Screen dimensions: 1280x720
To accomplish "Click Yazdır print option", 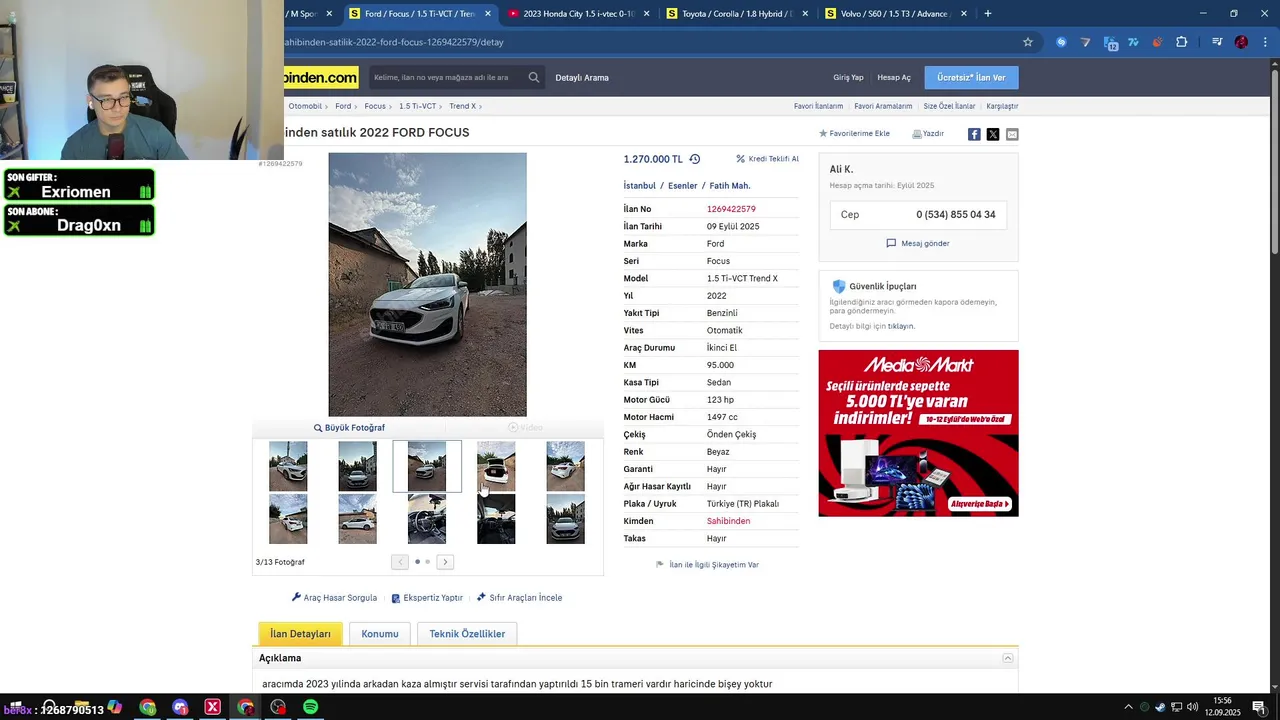I will pyautogui.click(x=928, y=133).
